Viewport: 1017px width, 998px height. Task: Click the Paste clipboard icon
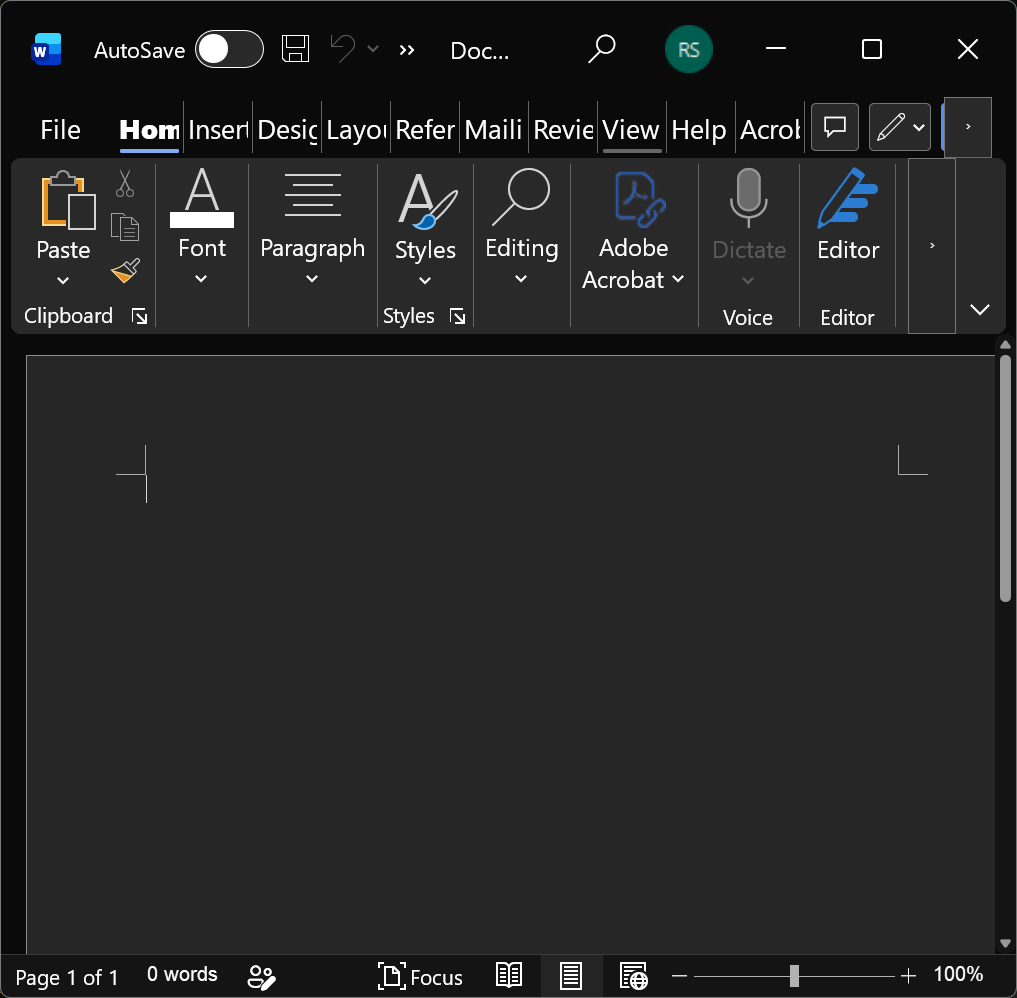point(67,201)
